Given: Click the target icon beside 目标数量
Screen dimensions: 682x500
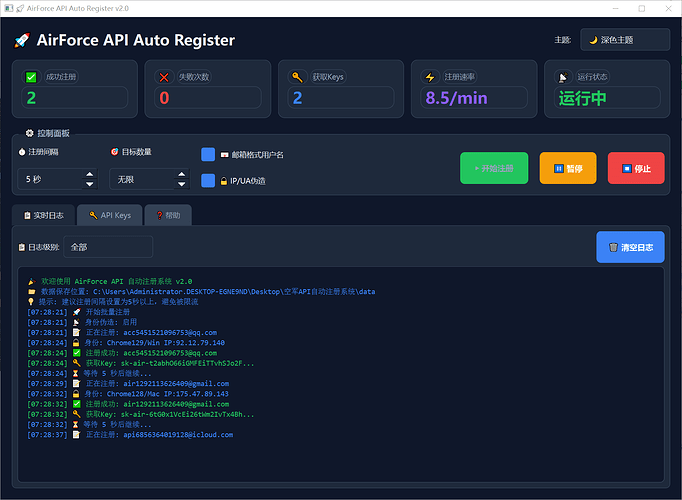Looking at the screenshot, I should click(114, 152).
